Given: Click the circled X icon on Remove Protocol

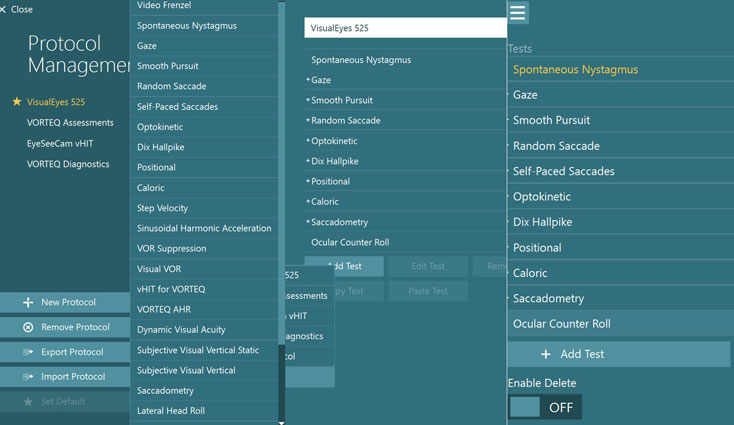Looking at the screenshot, I should point(28,327).
